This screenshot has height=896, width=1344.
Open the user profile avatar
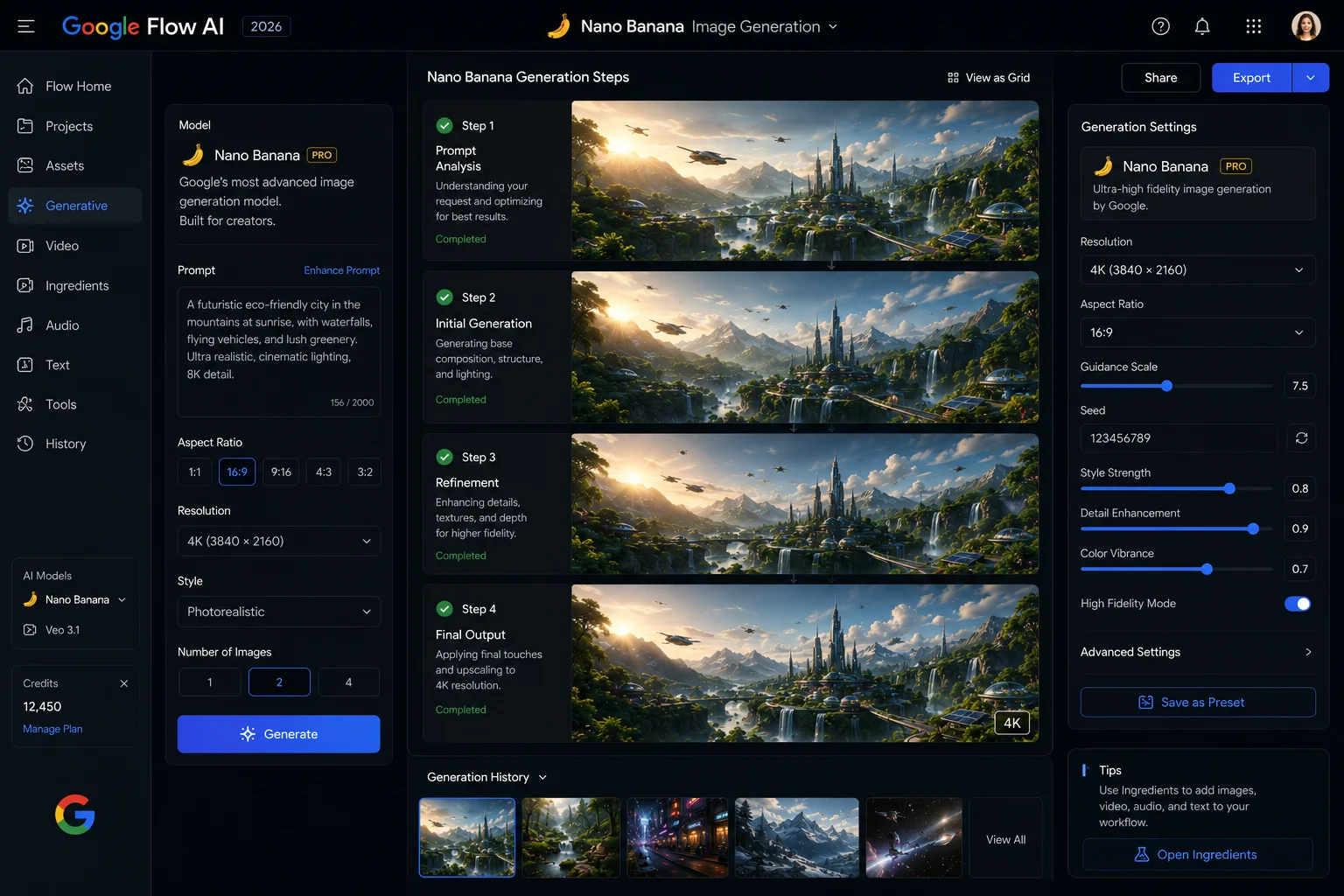pyautogui.click(x=1305, y=26)
